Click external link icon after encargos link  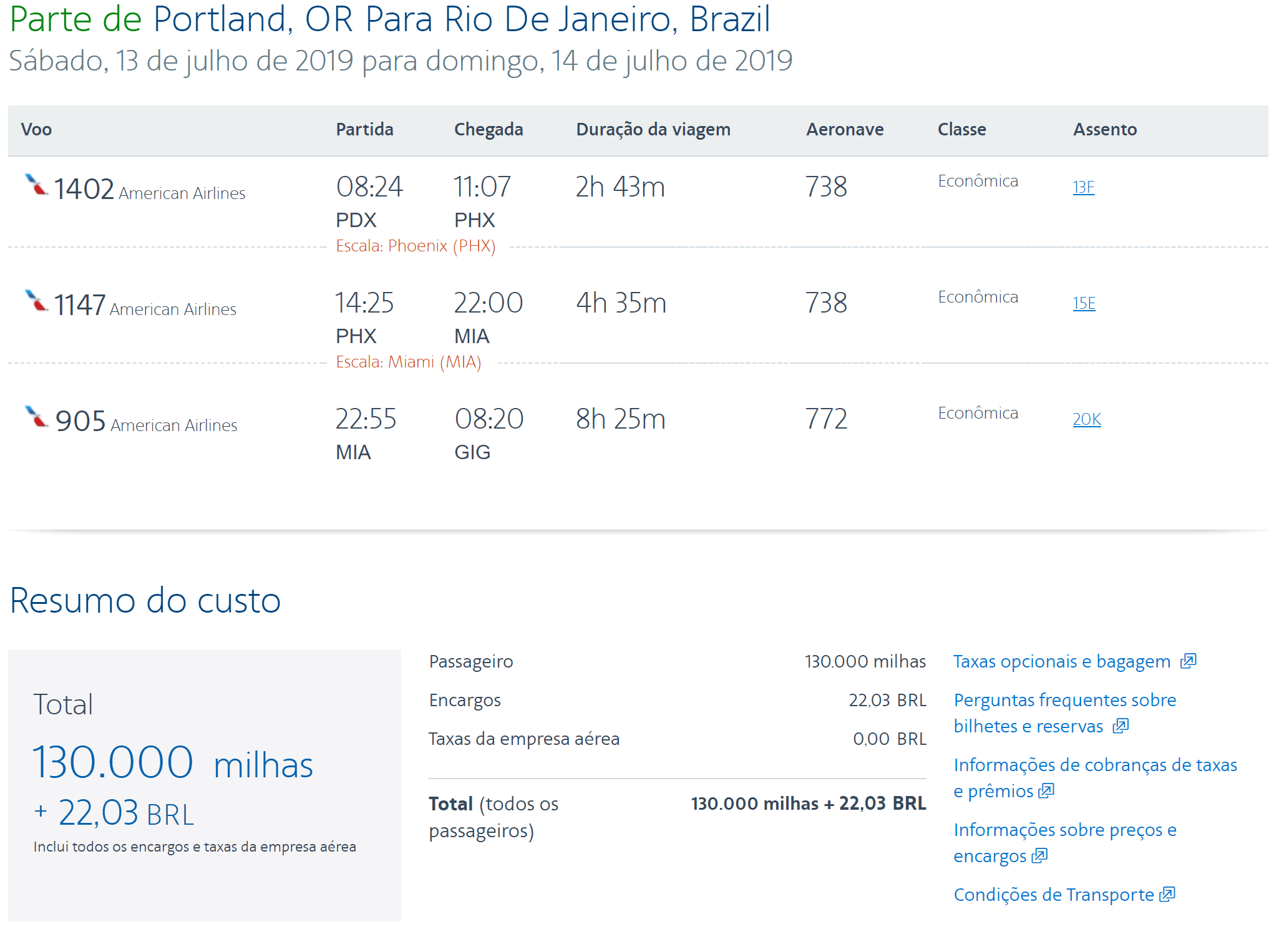(x=1039, y=855)
